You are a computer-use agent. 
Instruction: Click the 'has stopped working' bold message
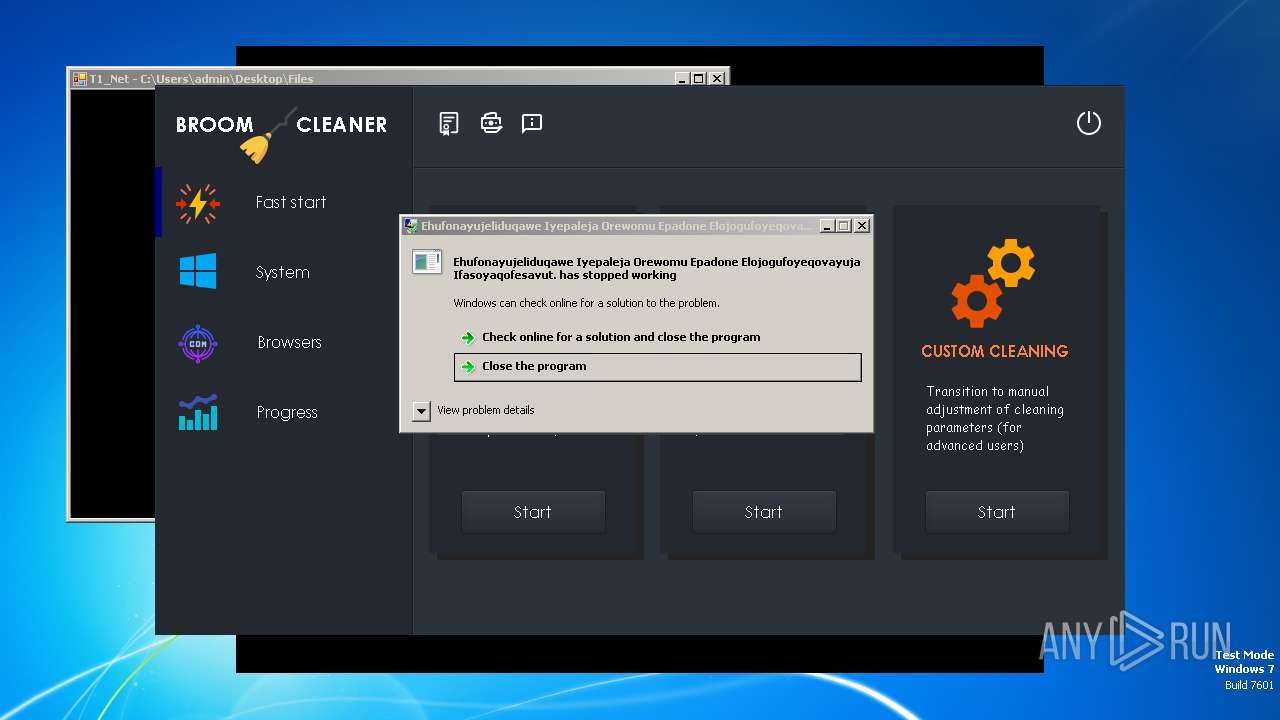click(x=657, y=269)
